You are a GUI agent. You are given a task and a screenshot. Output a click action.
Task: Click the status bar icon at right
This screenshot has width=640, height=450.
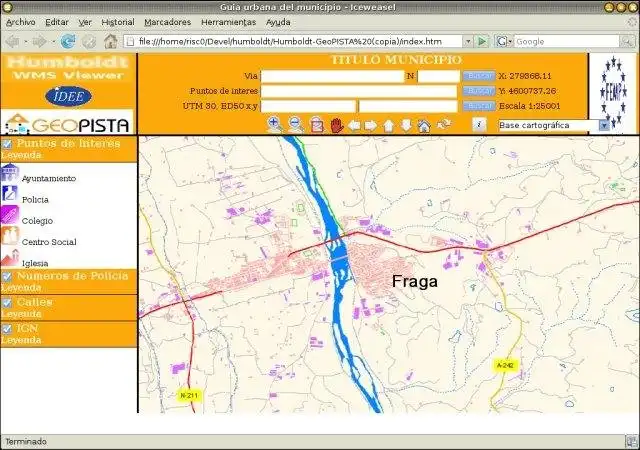click(631, 441)
